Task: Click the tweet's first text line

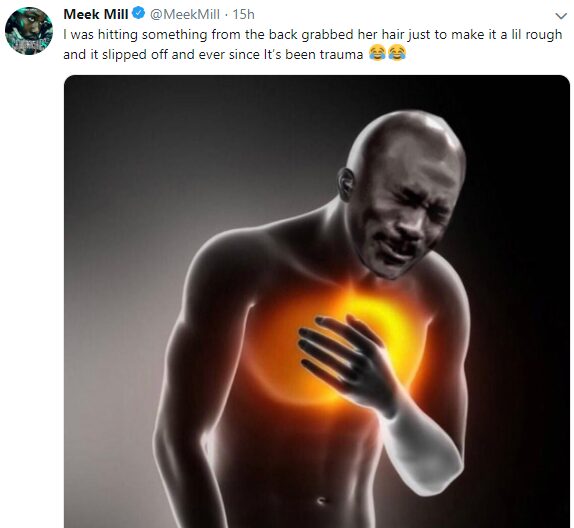Action: click(313, 34)
